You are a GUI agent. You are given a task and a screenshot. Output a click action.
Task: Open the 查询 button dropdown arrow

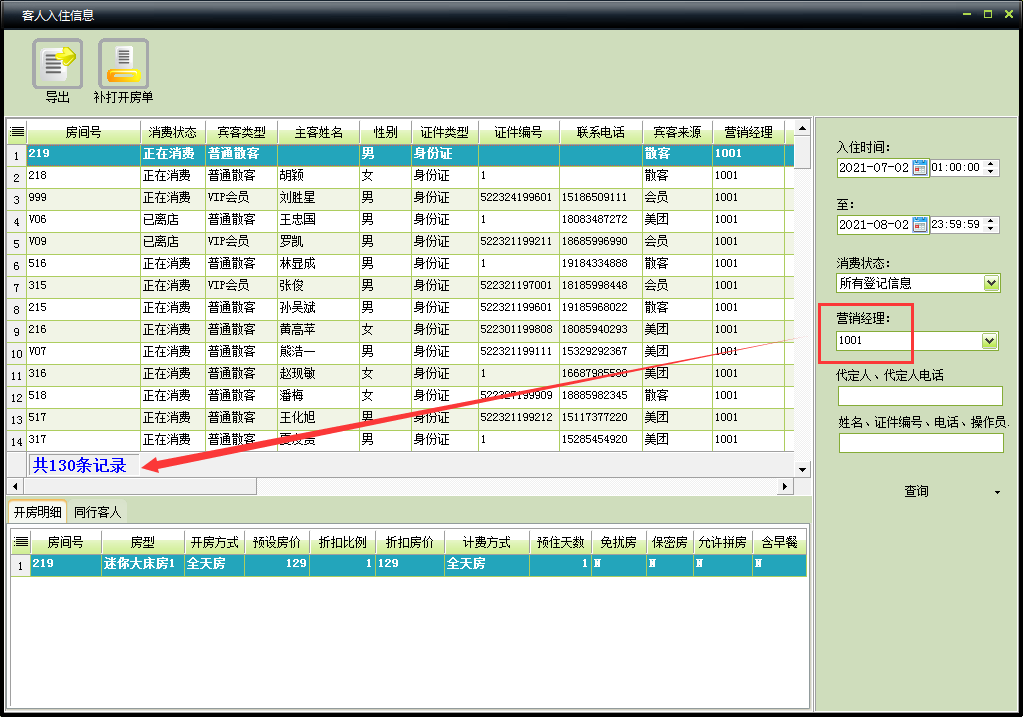[997, 492]
